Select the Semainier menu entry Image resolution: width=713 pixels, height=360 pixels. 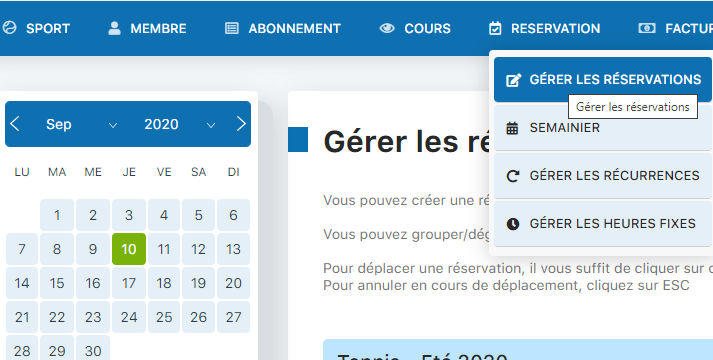(x=603, y=128)
